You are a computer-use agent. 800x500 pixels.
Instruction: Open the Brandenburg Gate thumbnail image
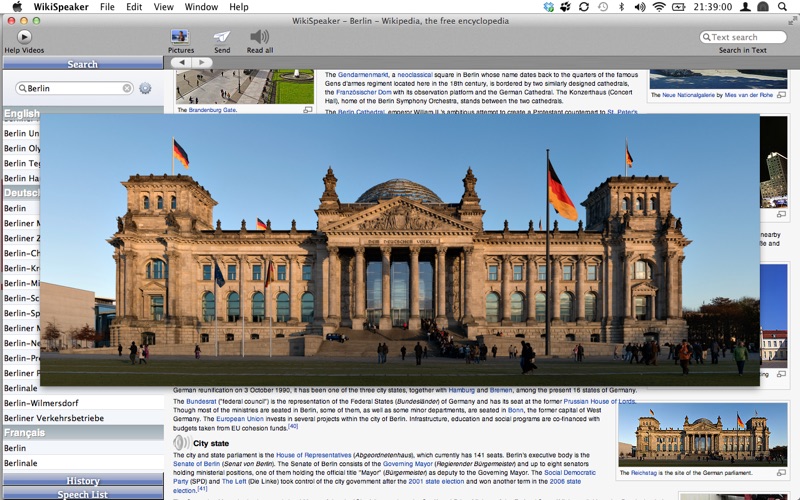[245, 87]
